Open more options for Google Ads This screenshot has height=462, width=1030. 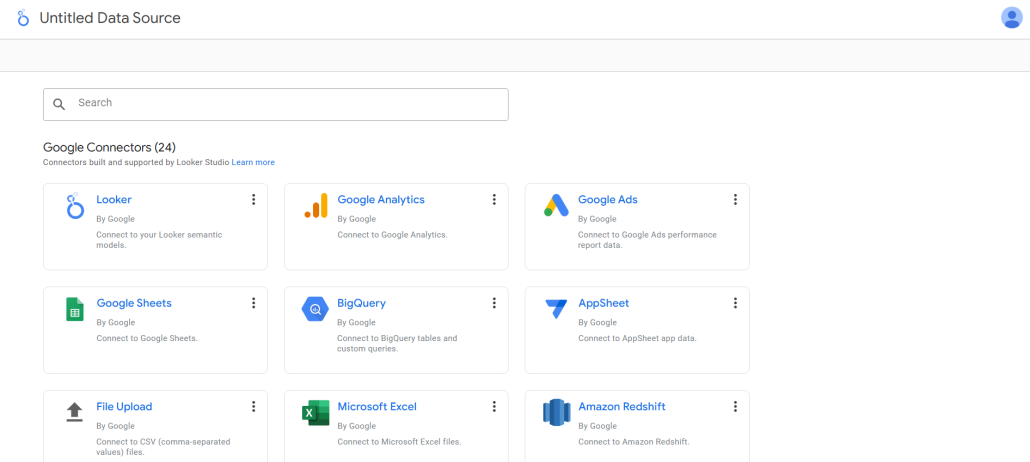(735, 200)
